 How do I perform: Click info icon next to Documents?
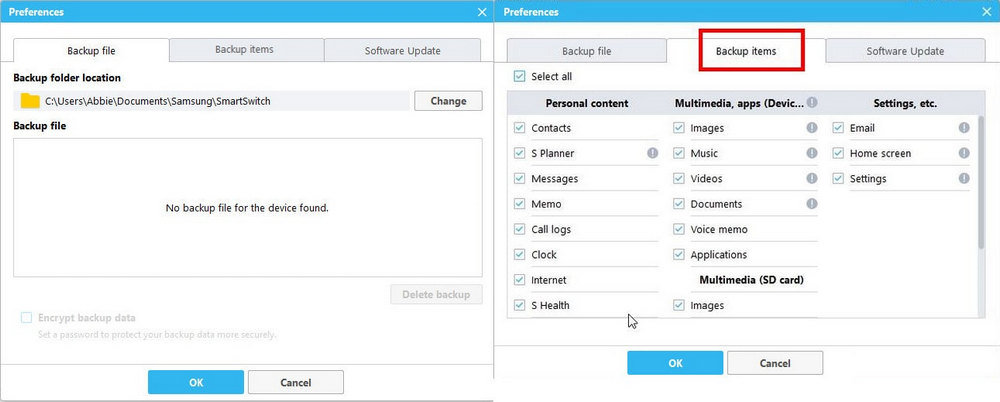point(812,204)
